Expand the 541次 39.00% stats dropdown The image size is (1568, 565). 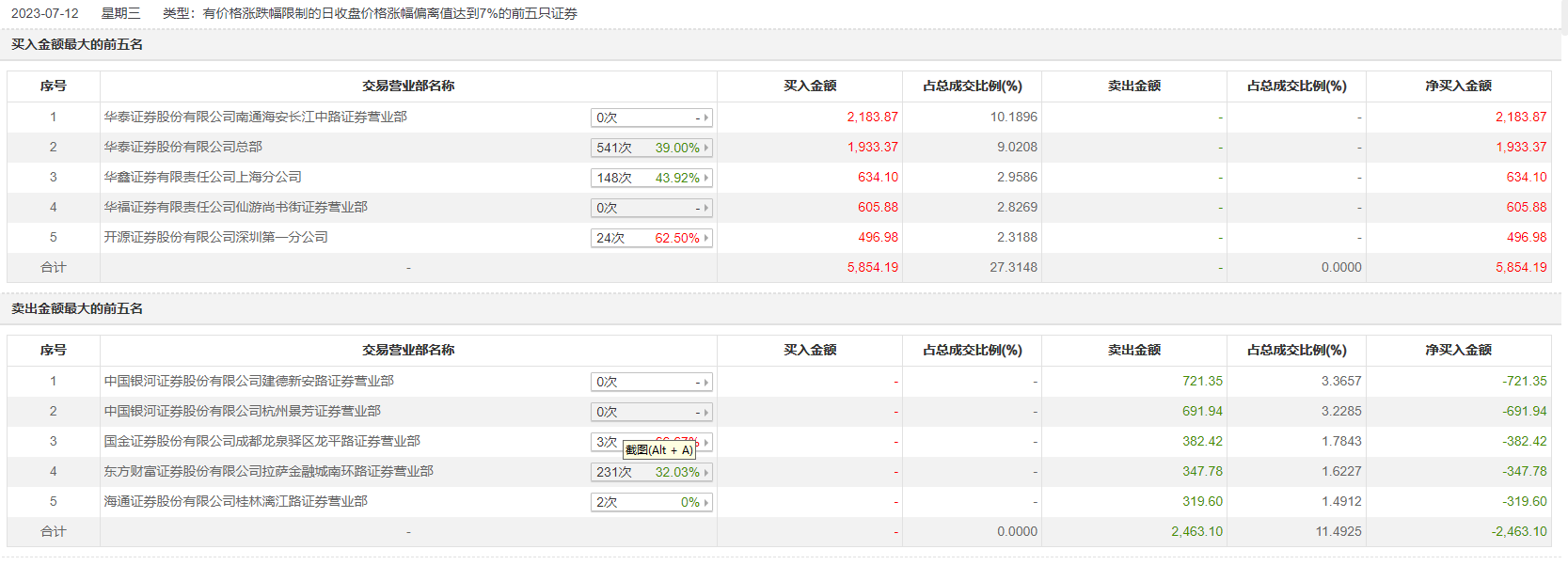[651, 148]
